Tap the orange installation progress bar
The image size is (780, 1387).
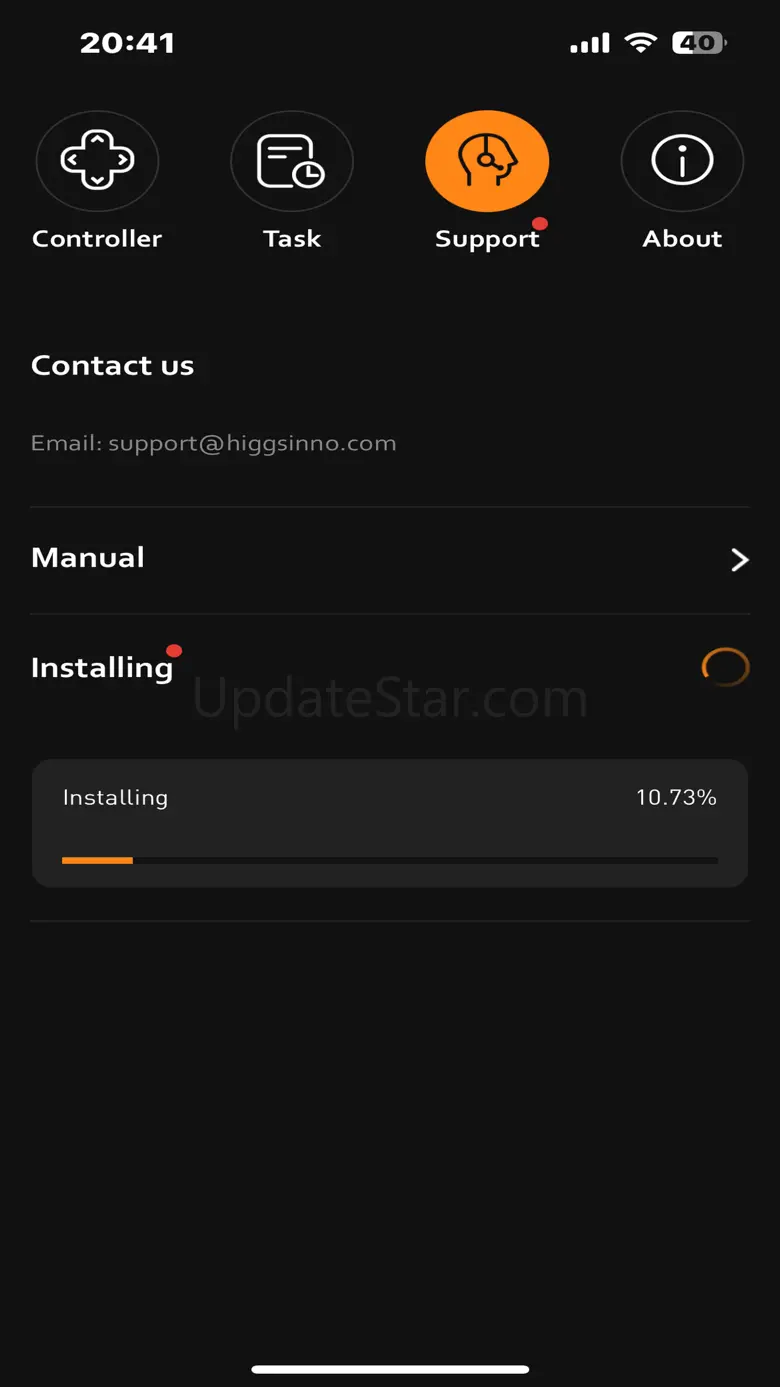(x=390, y=860)
